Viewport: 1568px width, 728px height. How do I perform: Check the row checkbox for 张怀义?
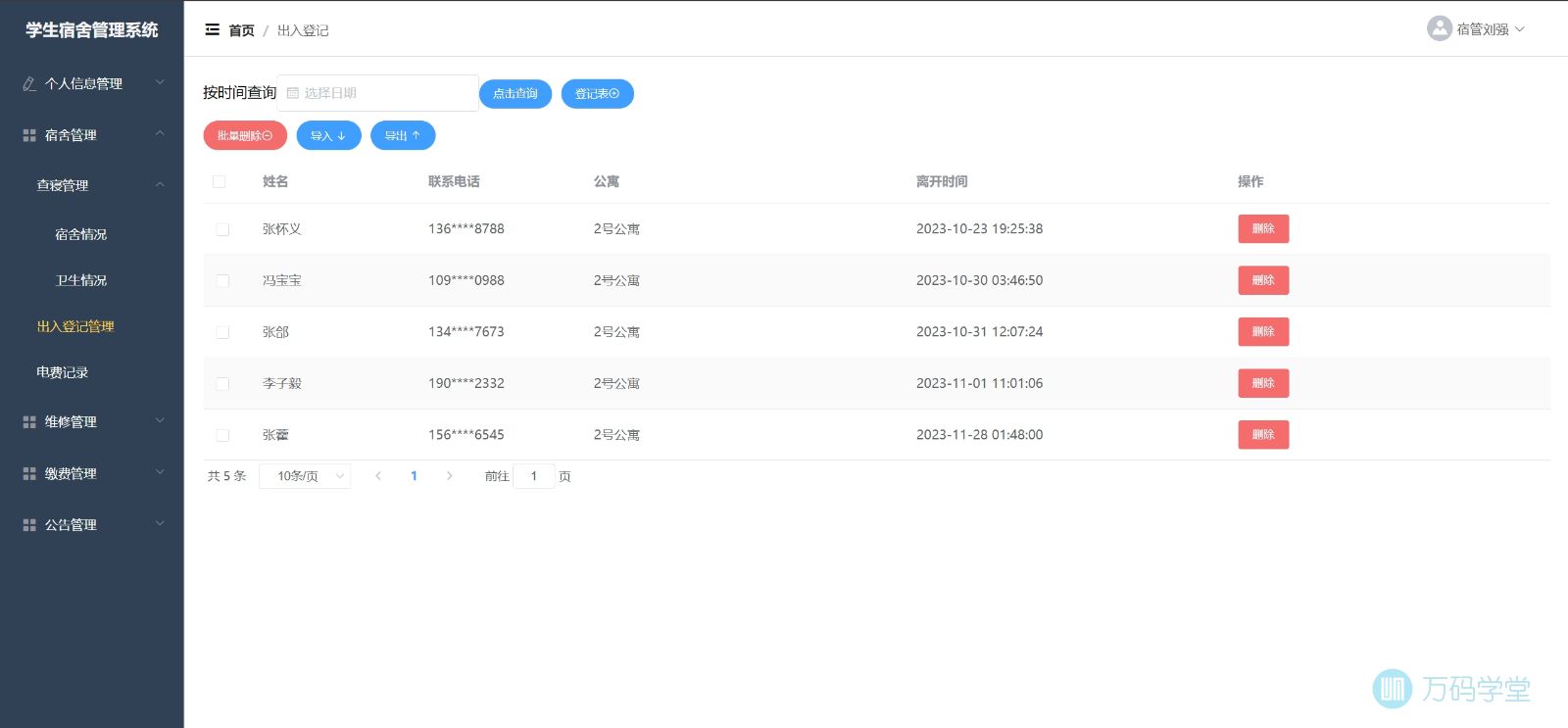click(222, 229)
